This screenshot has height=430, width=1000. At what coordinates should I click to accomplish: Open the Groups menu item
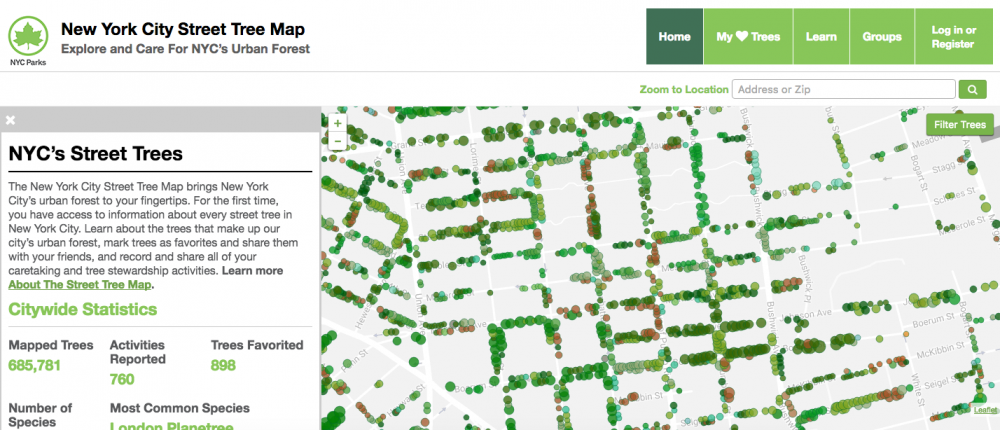[882, 37]
